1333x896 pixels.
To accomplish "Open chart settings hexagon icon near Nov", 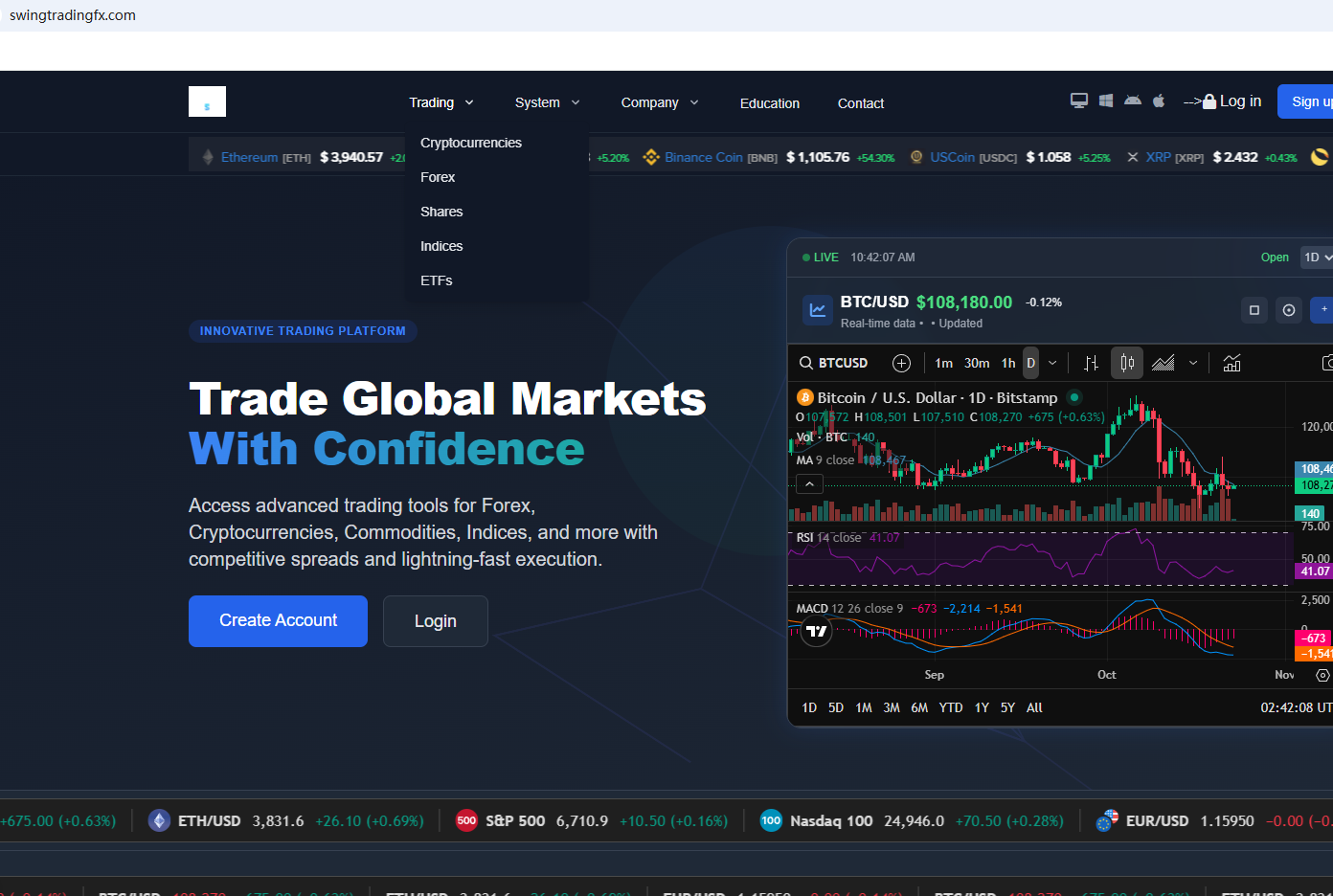I will coord(1322,675).
